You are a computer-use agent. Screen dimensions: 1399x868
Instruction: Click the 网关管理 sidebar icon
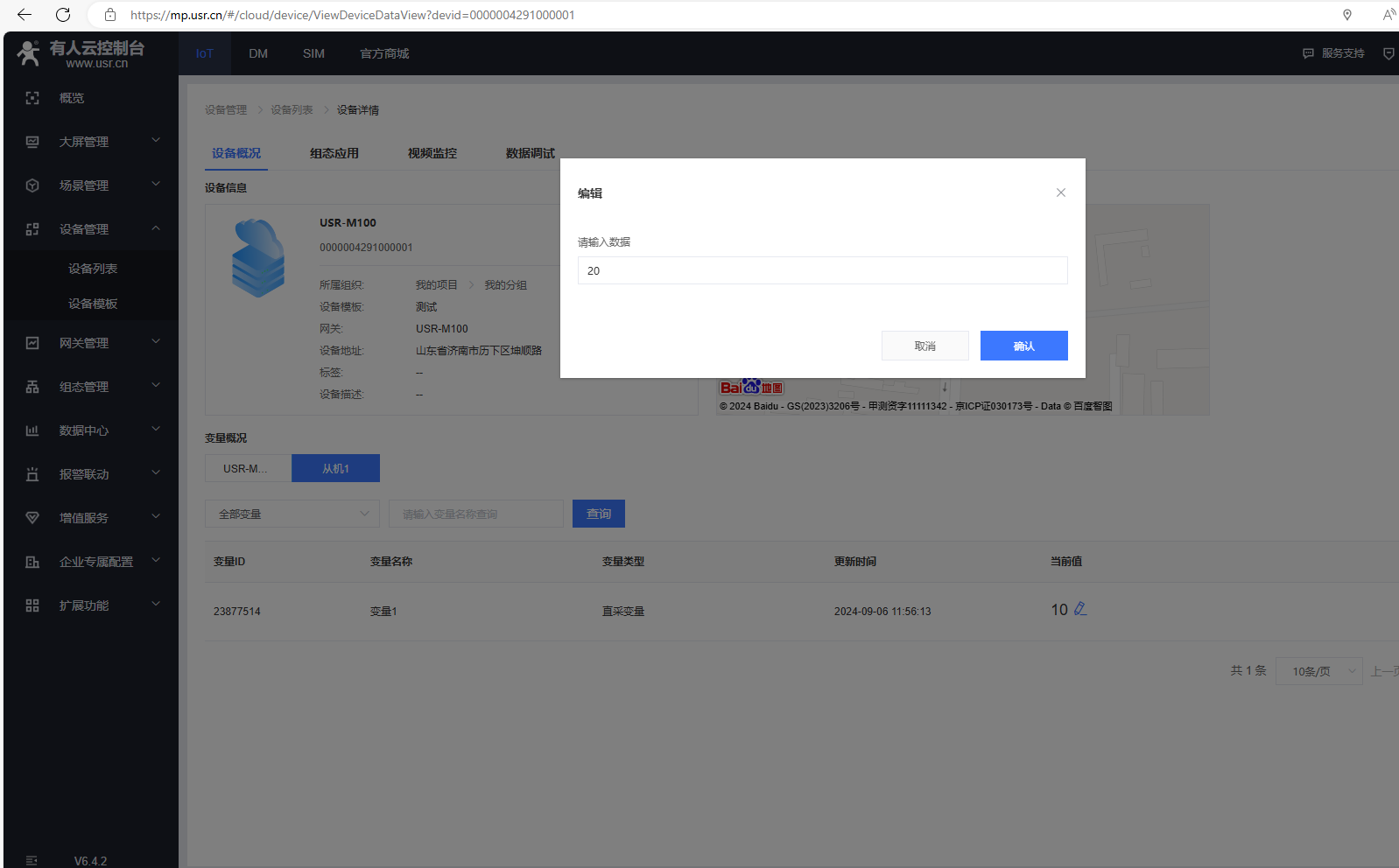coord(32,343)
